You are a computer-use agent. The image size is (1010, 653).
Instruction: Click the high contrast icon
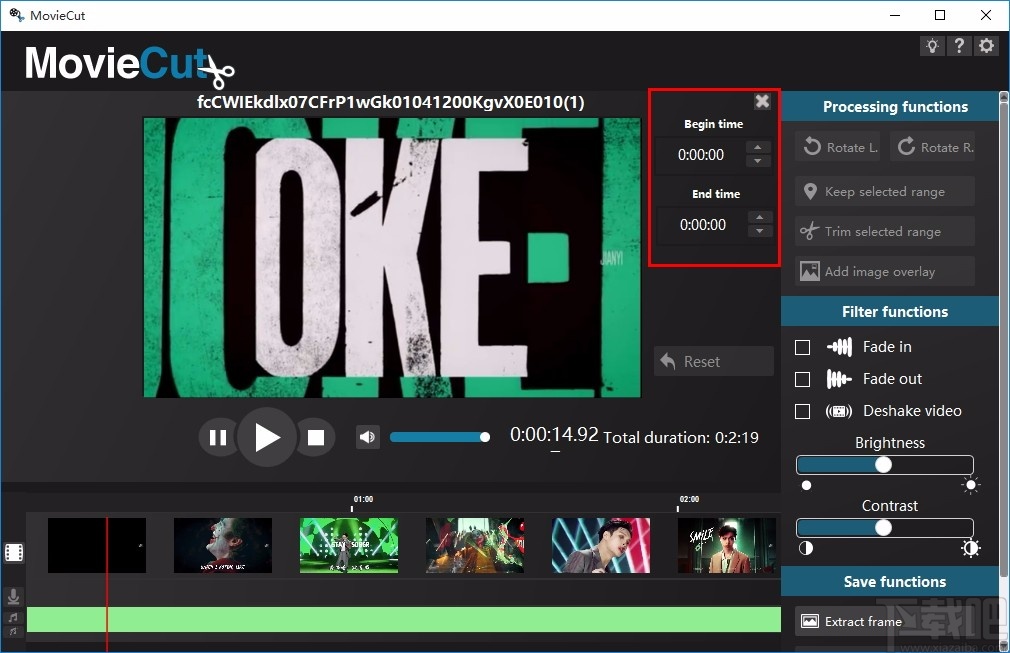(971, 548)
